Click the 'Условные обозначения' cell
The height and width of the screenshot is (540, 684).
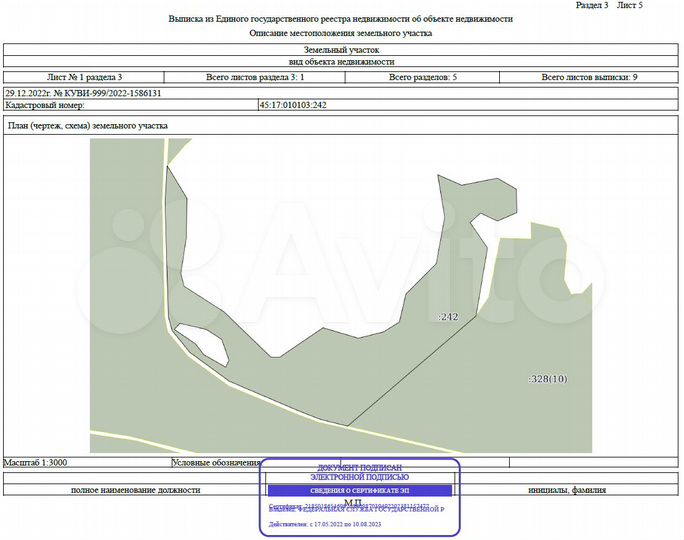coord(216,462)
